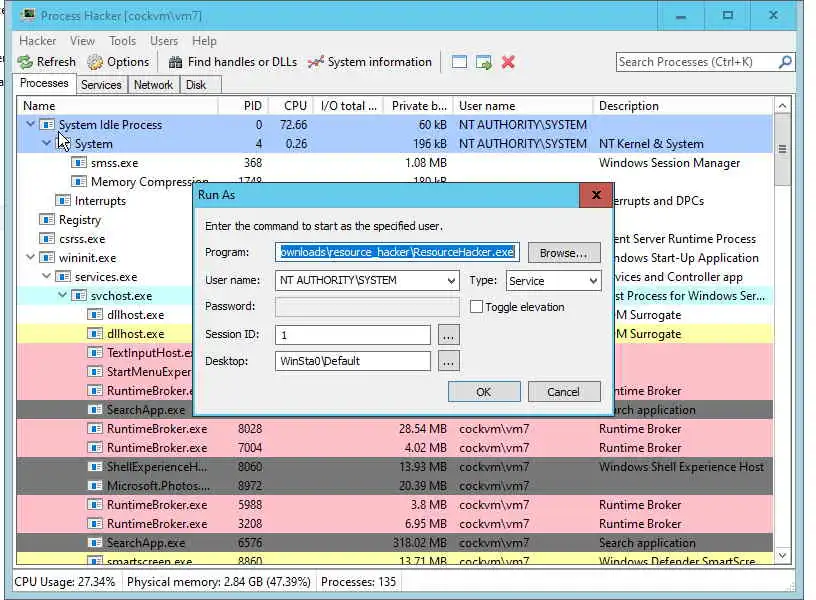816x600 pixels.
Task: Click Browse... to pick a program
Action: pos(564,253)
